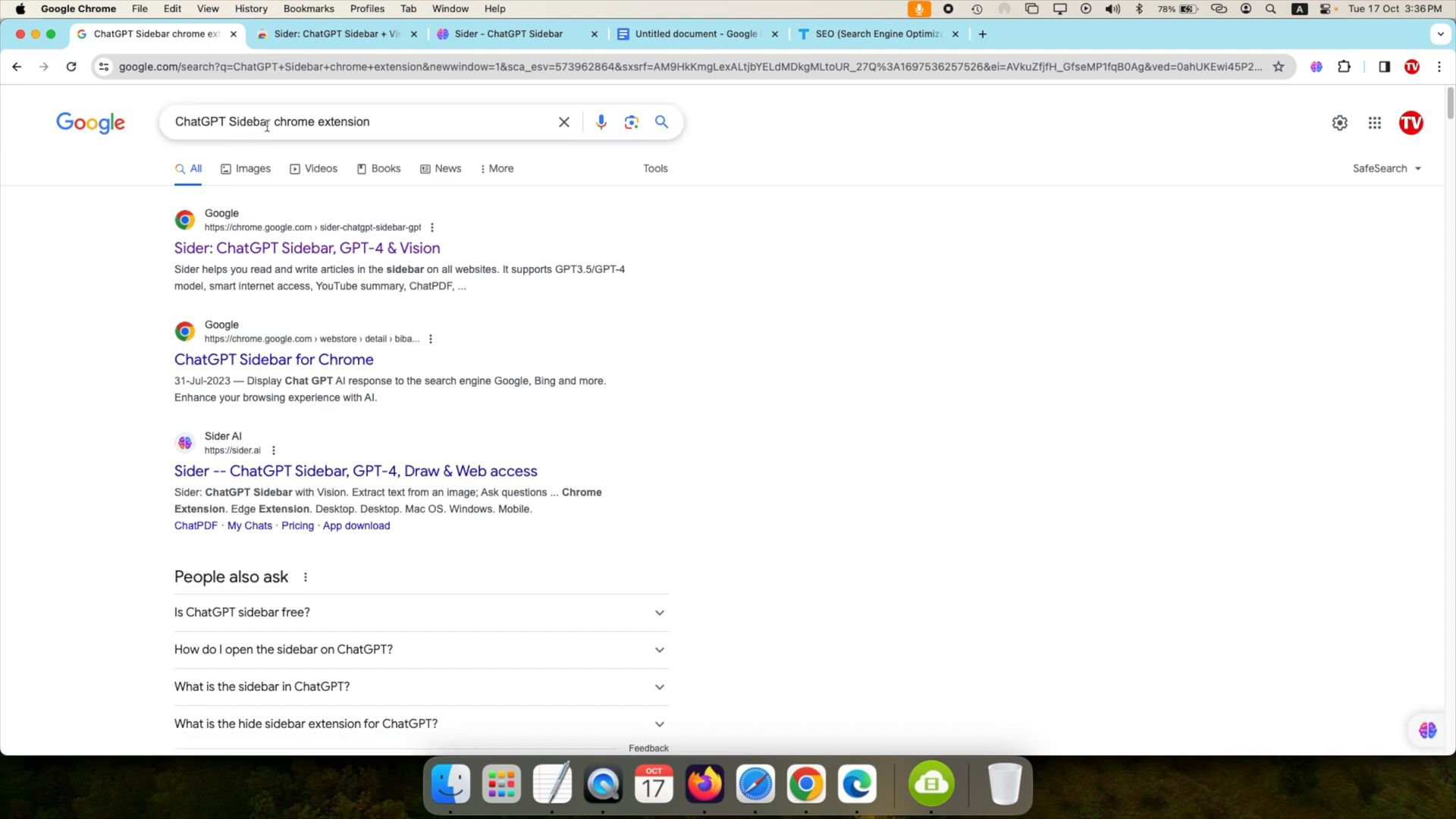Image resolution: width=1456 pixels, height=819 pixels.
Task: Open the Pricing sitelink
Action: 297,526
